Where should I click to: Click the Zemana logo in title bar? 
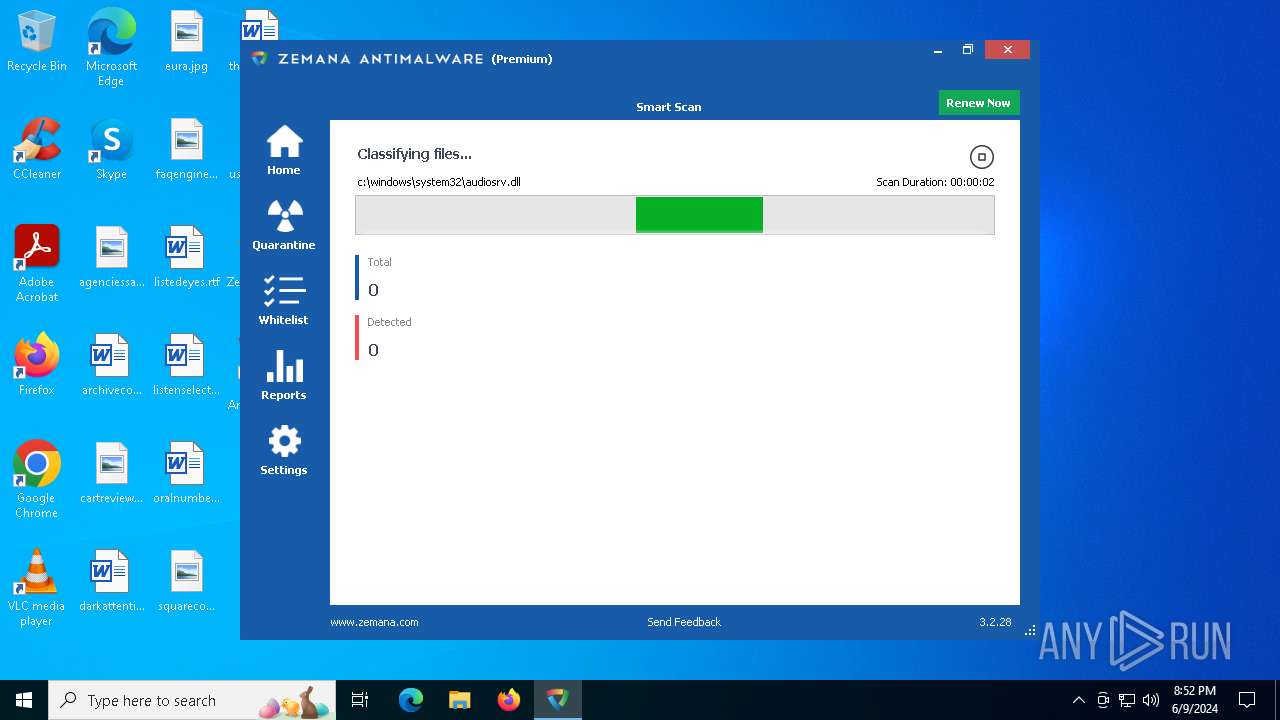click(260, 58)
